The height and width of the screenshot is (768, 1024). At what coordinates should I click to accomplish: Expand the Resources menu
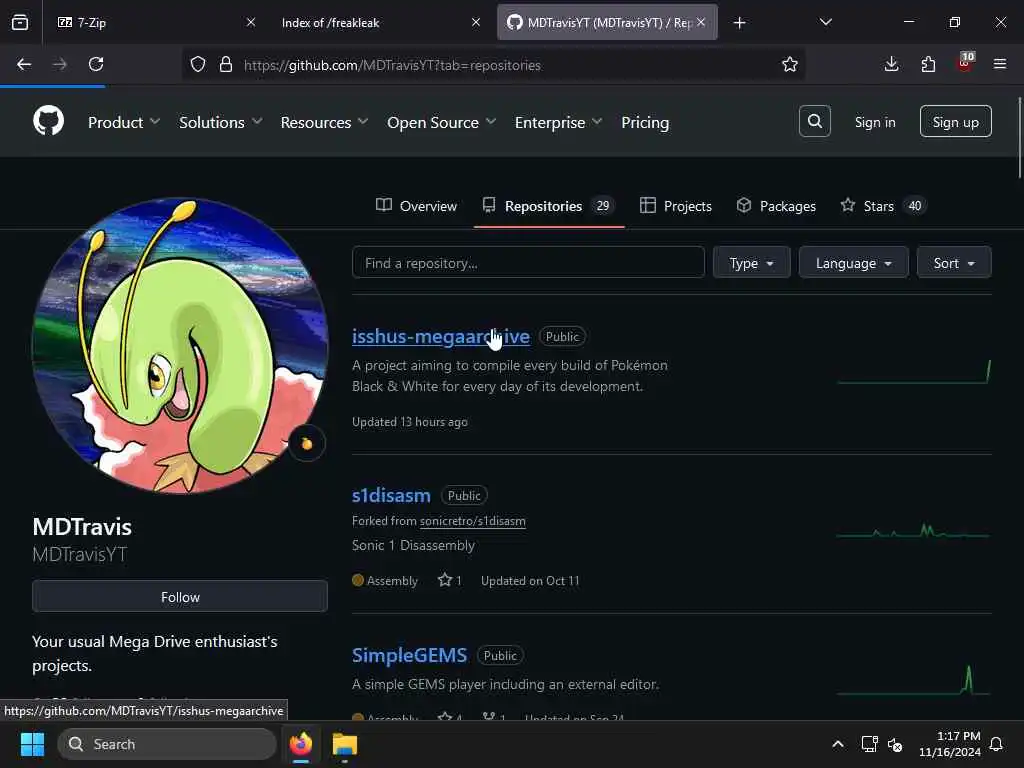[325, 122]
